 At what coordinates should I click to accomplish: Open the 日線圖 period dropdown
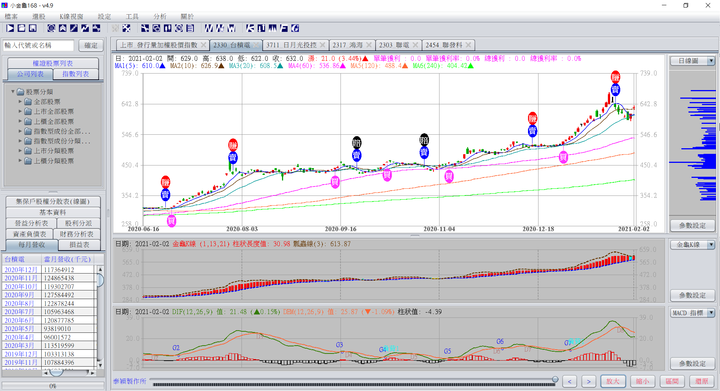(x=692, y=61)
